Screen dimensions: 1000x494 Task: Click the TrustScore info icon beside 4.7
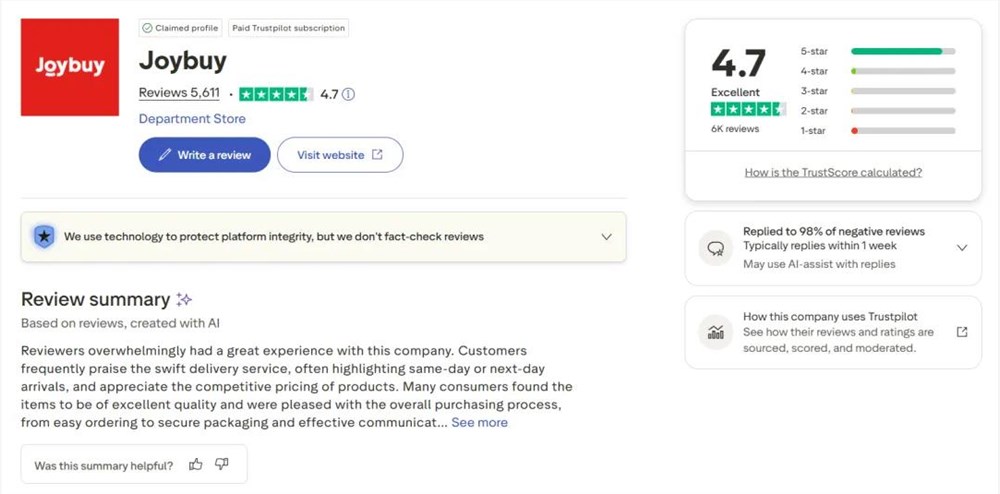[348, 94]
